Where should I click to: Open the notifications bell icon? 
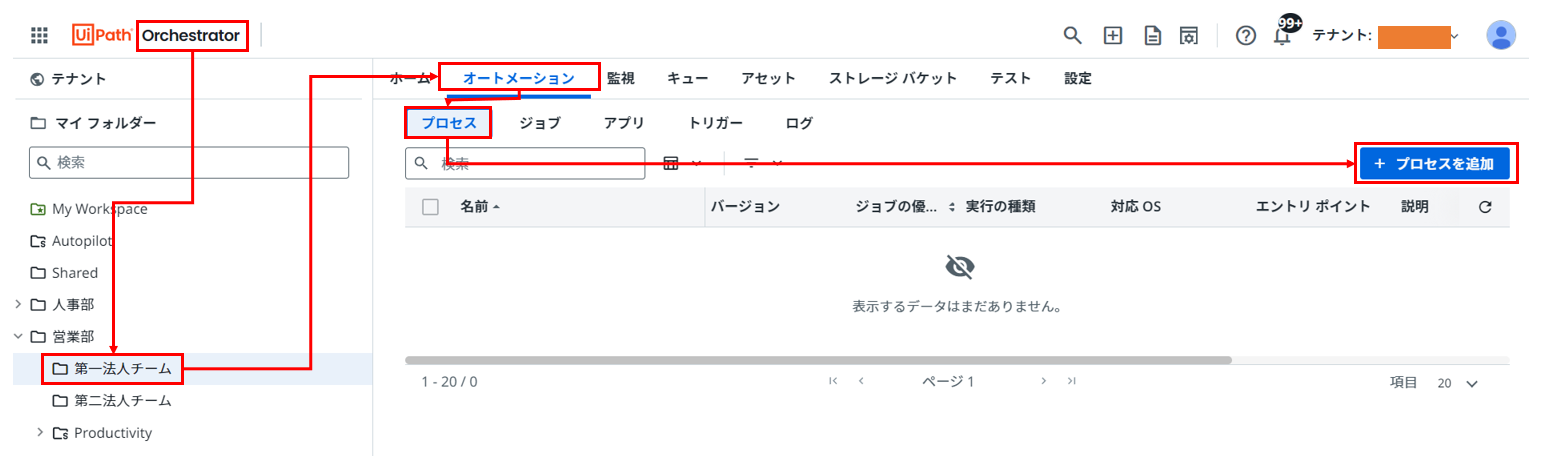click(x=1282, y=37)
